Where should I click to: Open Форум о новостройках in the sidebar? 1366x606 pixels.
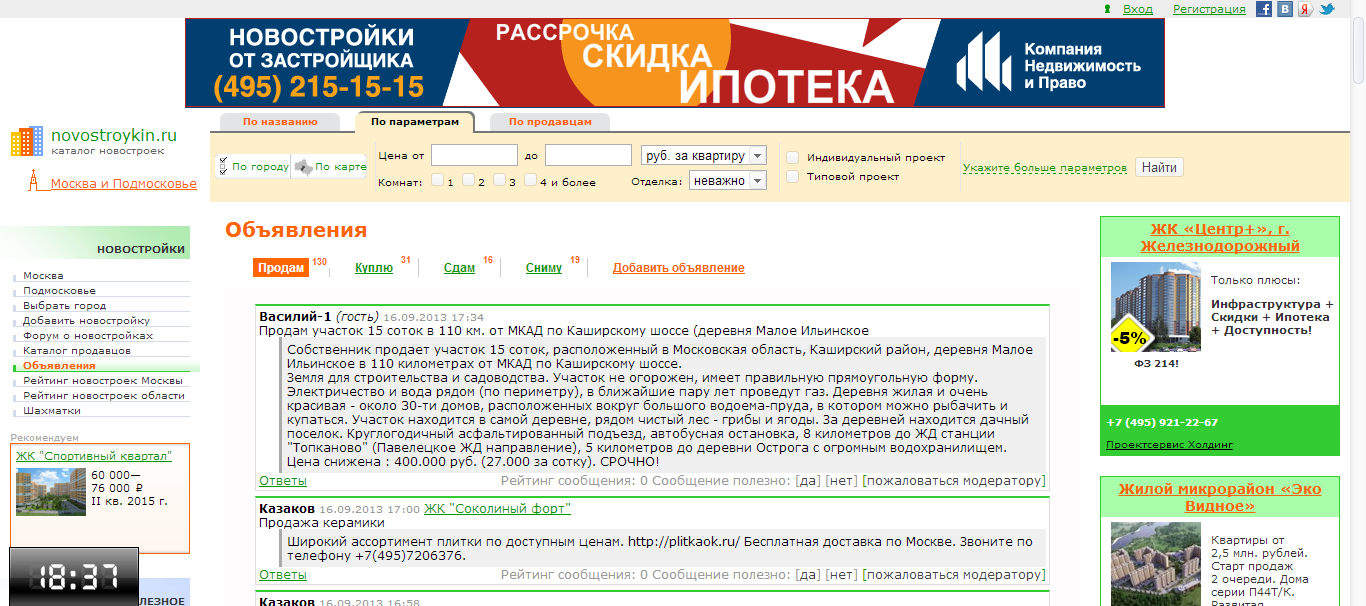pos(88,336)
